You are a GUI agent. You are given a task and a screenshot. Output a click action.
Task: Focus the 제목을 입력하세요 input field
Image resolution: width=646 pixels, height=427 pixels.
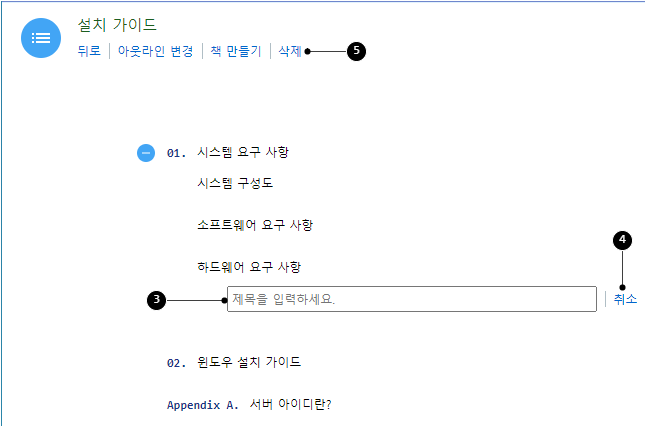click(412, 299)
